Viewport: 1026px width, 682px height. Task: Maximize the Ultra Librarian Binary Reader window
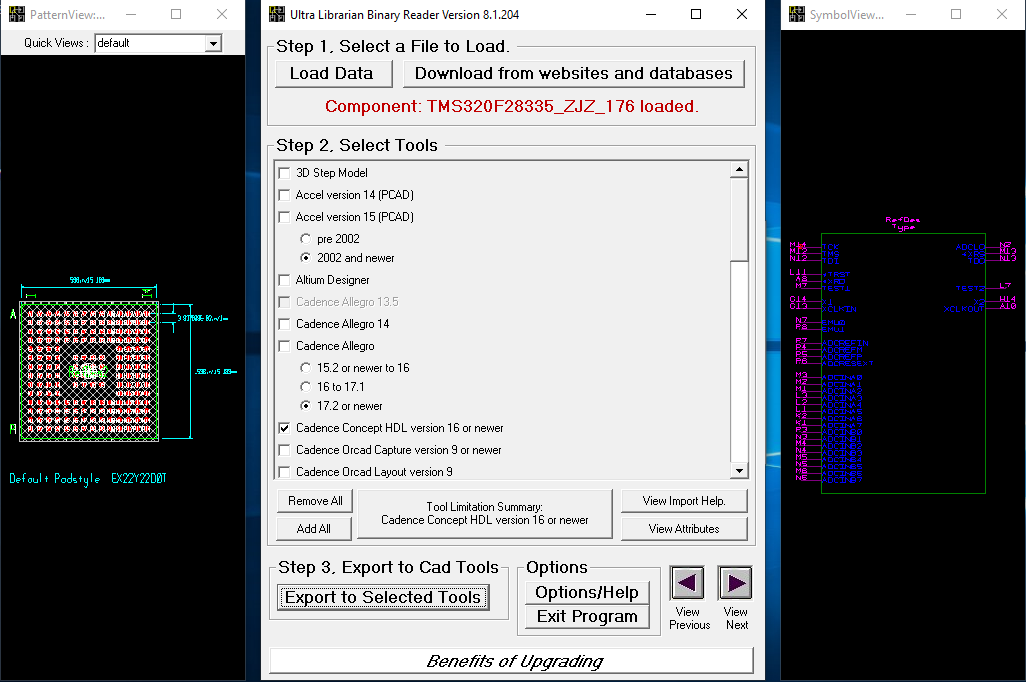click(696, 14)
